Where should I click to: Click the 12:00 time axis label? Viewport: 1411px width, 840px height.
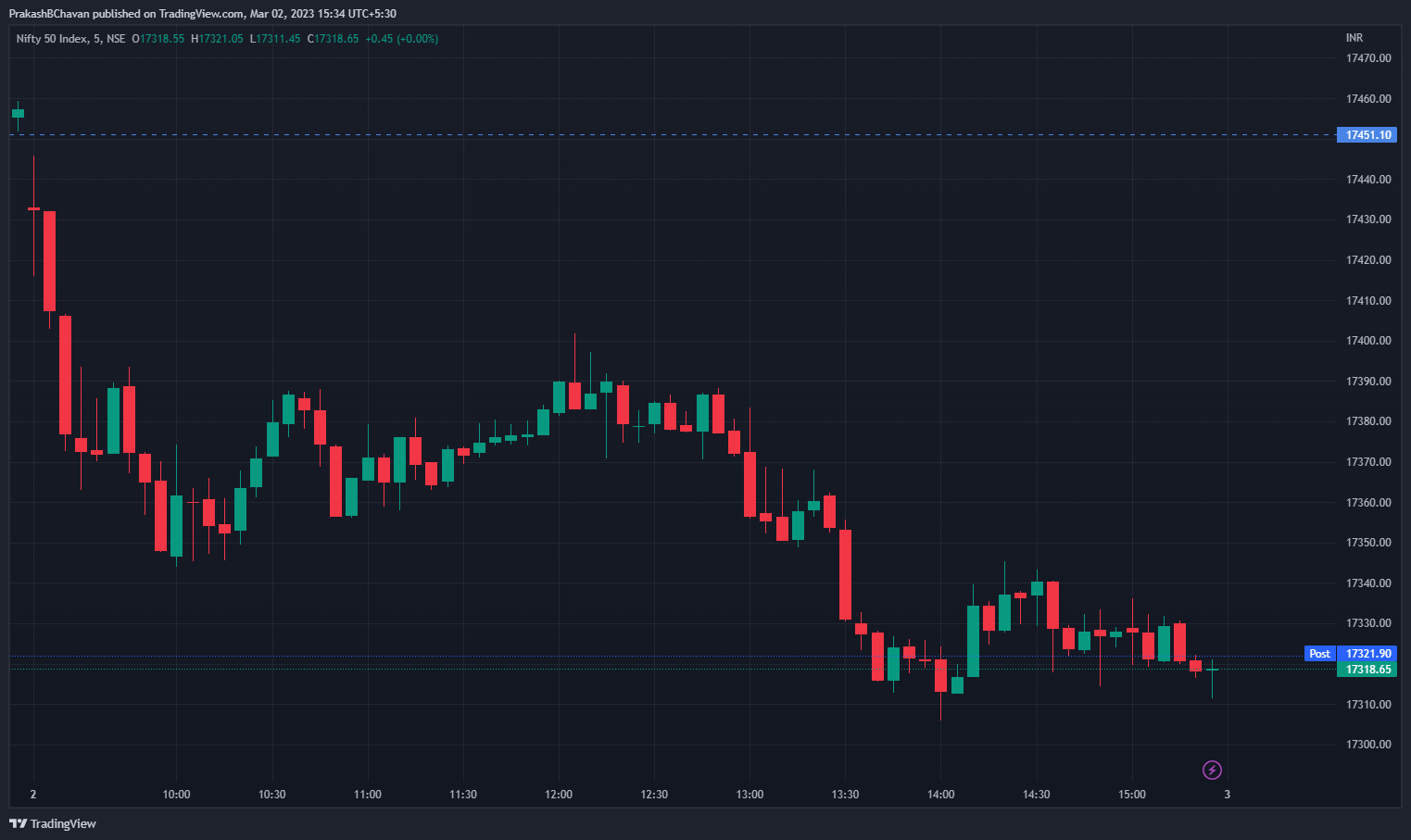pos(559,795)
